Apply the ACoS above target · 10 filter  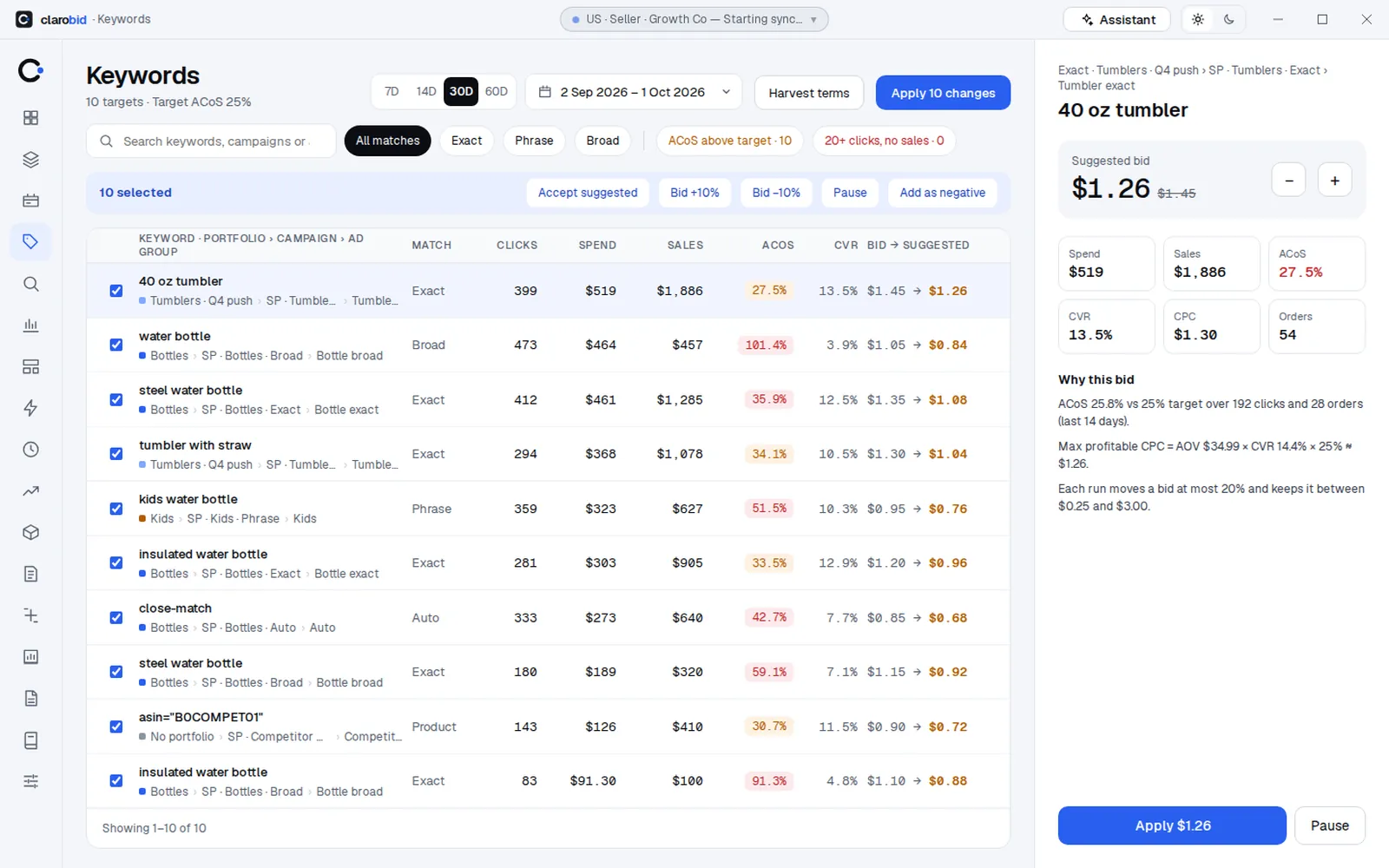coord(730,141)
